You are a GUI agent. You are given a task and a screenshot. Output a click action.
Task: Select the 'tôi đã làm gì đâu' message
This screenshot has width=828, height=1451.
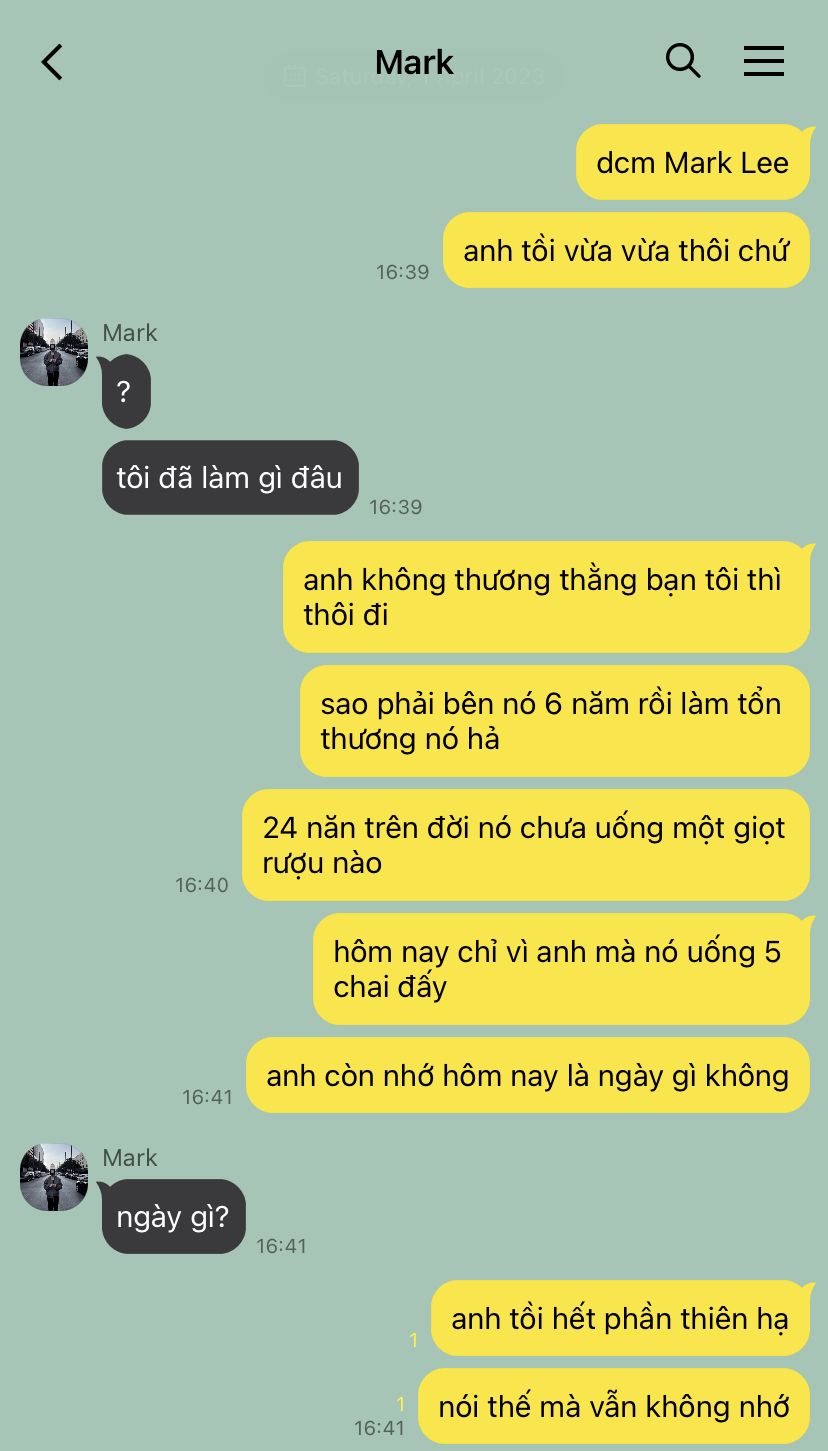(x=230, y=478)
